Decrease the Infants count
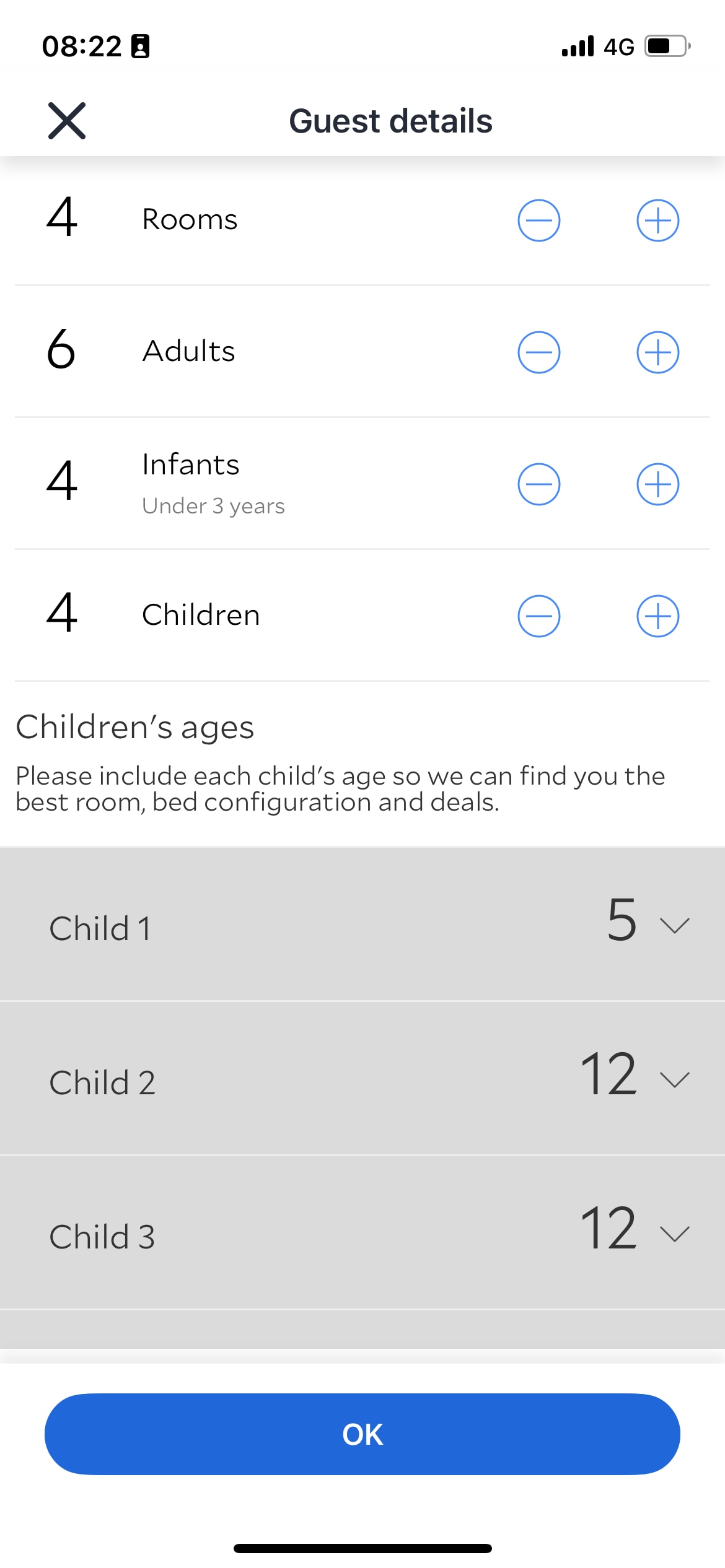Viewport: 725px width, 1568px height. 538,484
